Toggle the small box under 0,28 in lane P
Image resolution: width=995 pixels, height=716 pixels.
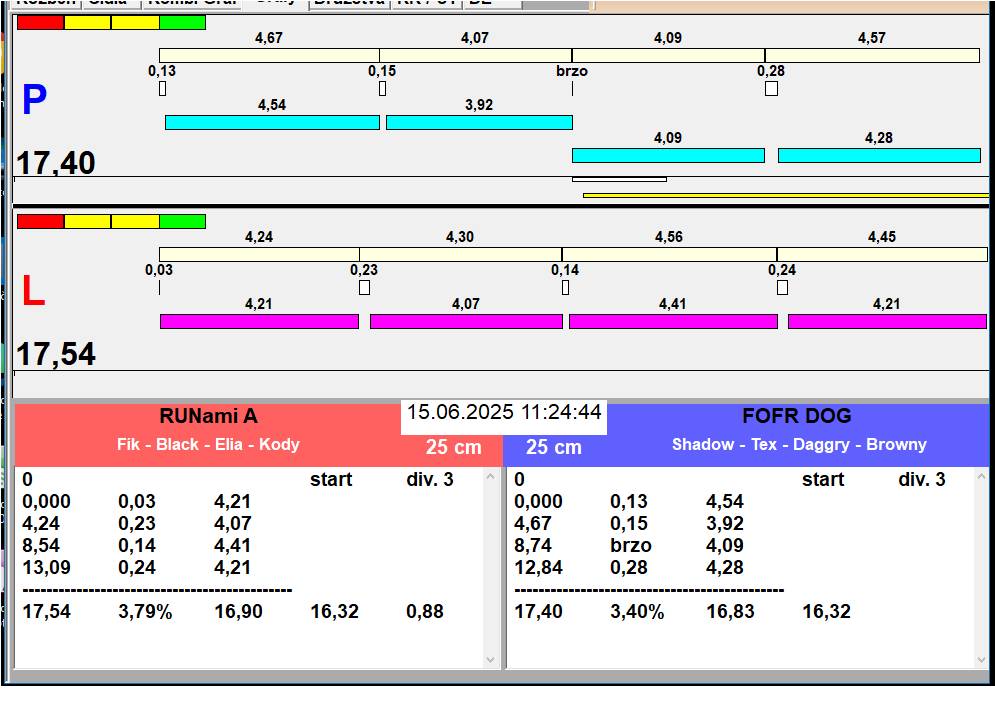pyautogui.click(x=771, y=89)
